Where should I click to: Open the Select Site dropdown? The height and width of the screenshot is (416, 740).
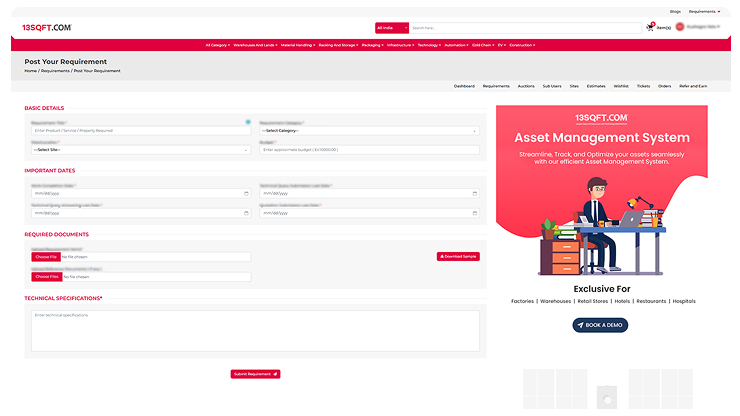[x=141, y=150]
